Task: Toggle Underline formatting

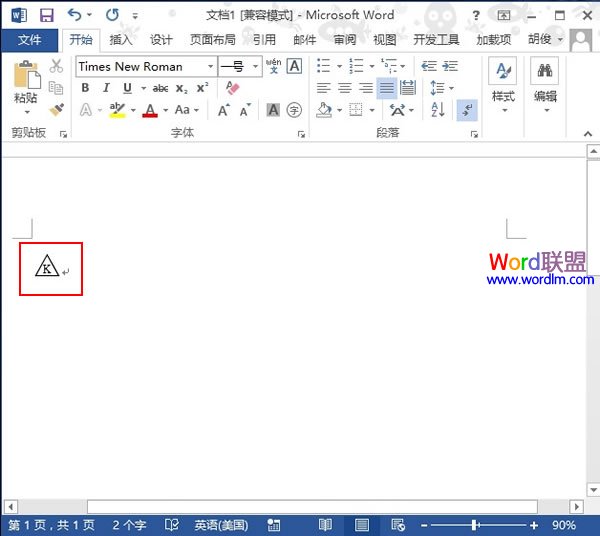Action: pos(127,88)
